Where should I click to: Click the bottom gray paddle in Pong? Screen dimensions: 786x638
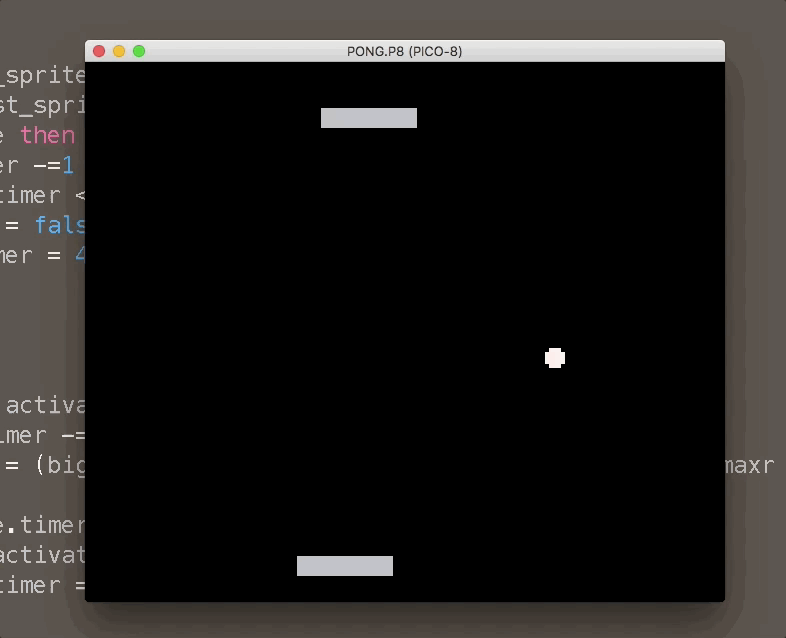tap(345, 566)
